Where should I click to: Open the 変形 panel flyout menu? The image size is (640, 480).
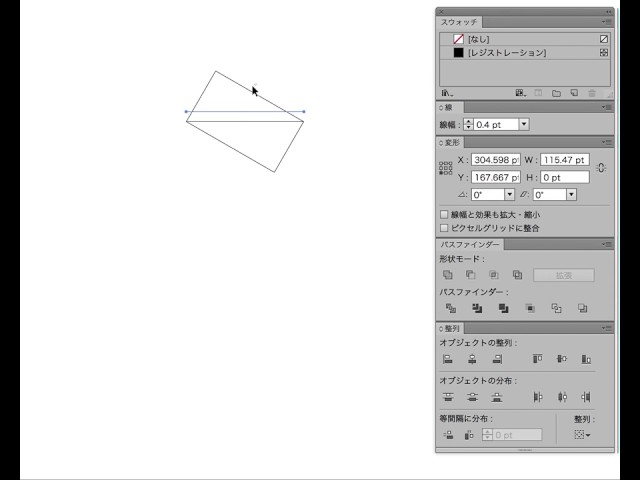pyautogui.click(x=606, y=142)
